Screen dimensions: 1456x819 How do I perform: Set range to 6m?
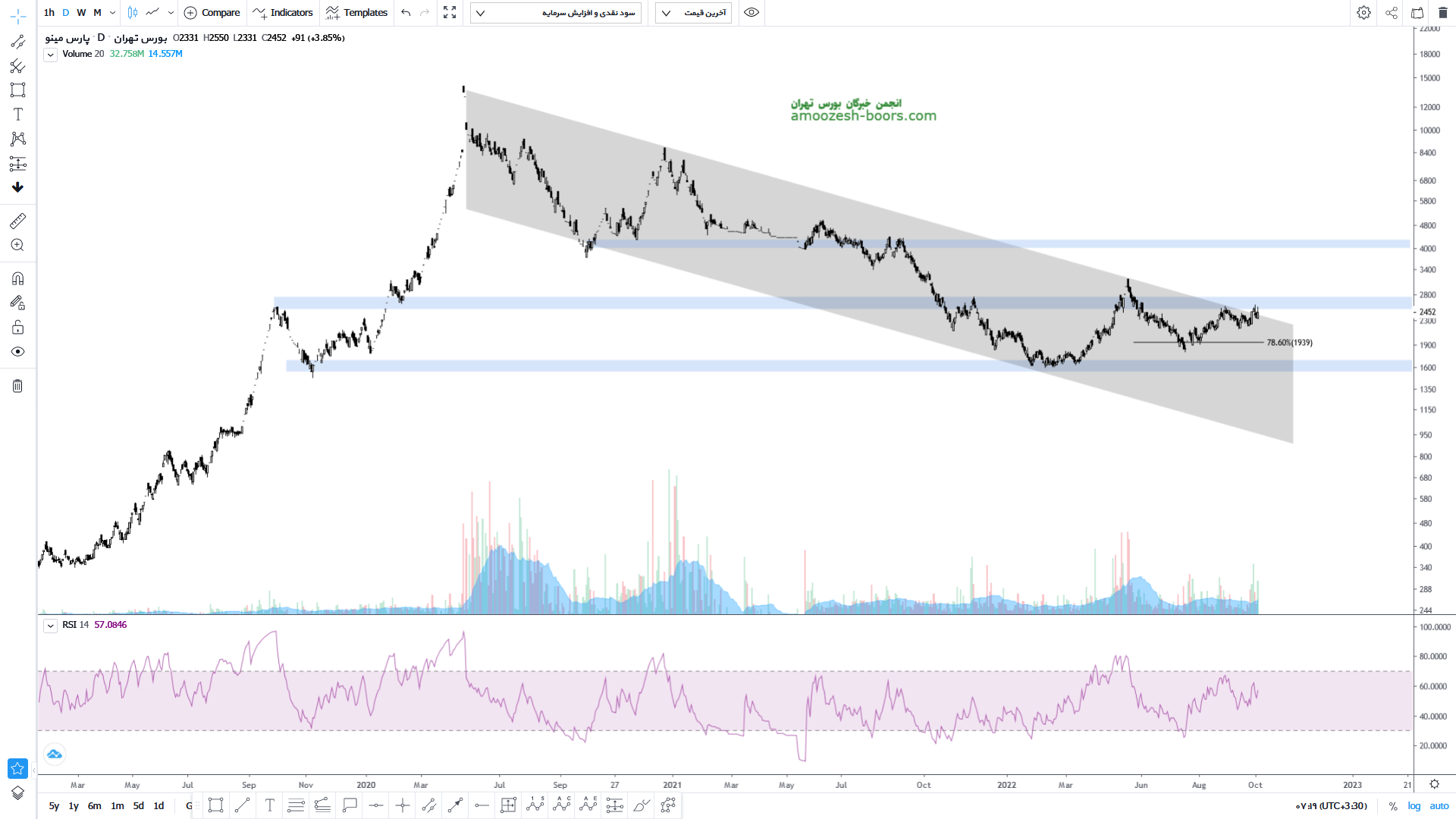(94, 806)
